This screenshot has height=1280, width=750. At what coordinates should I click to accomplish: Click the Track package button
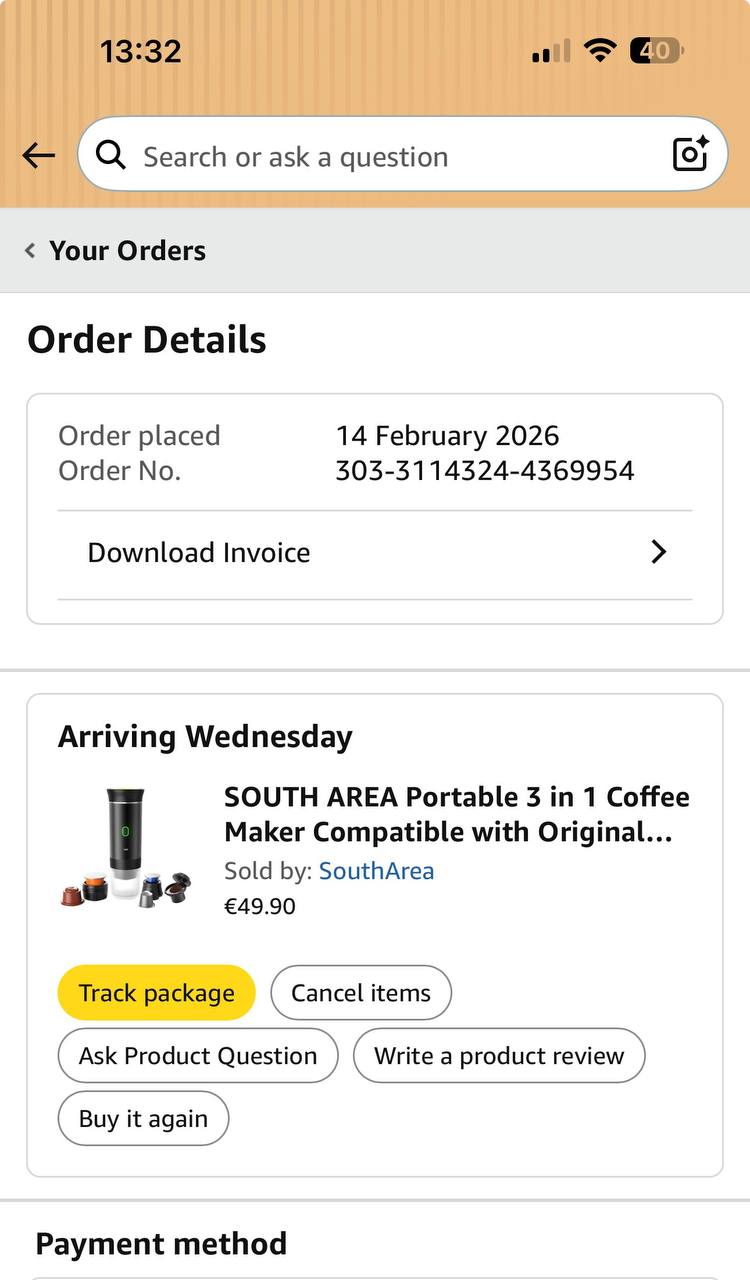click(157, 993)
